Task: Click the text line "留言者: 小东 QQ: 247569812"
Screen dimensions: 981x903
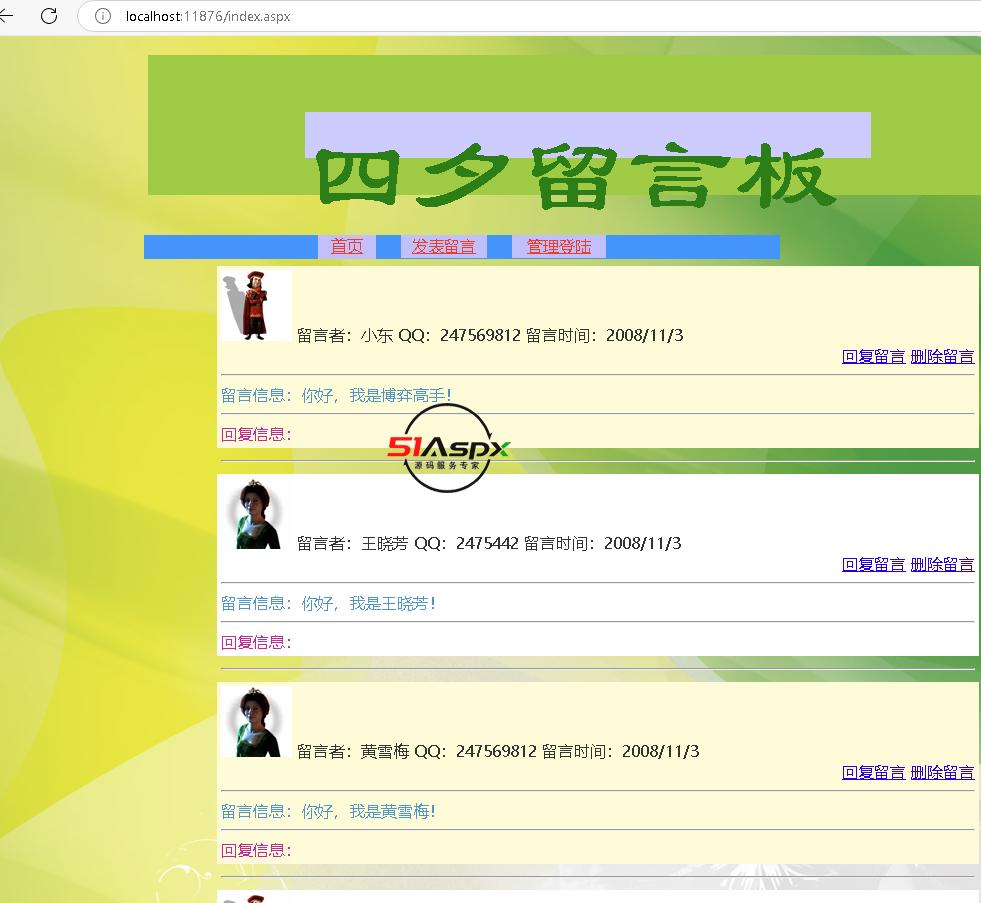Action: point(409,335)
